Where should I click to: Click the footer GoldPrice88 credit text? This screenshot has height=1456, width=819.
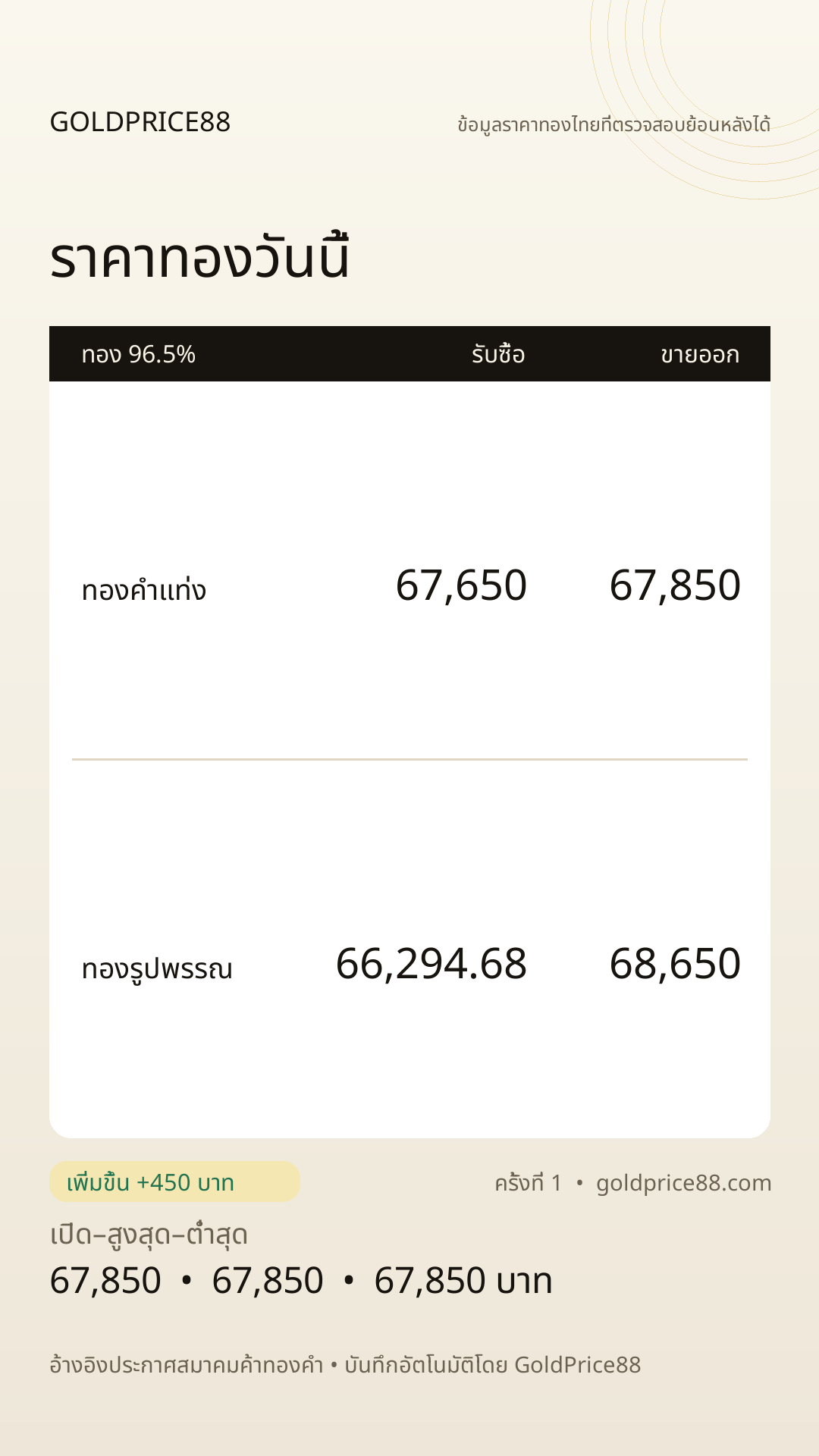click(x=493, y=1365)
